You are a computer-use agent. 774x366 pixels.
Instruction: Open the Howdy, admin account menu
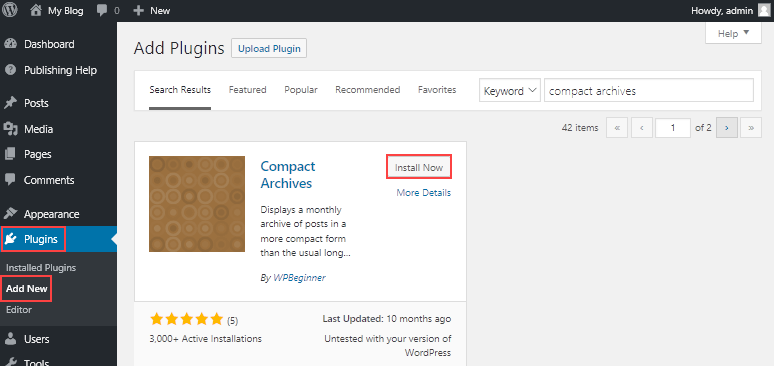[x=730, y=10]
